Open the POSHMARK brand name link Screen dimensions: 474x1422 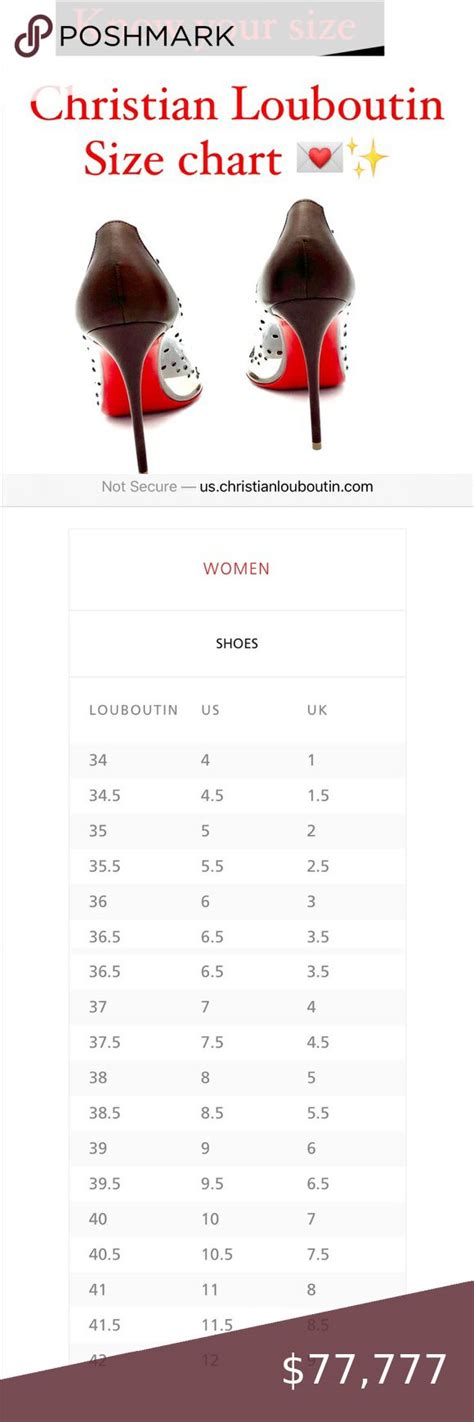(147, 36)
